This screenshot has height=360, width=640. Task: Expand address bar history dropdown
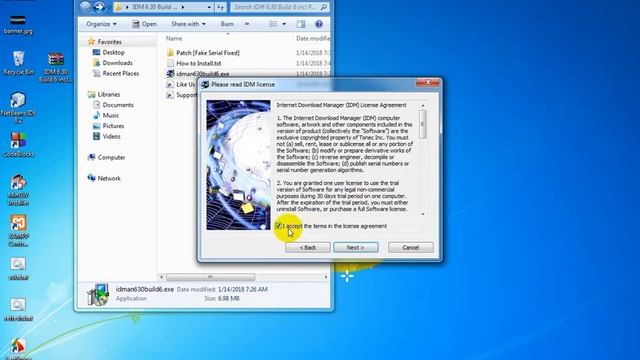pos(209,7)
